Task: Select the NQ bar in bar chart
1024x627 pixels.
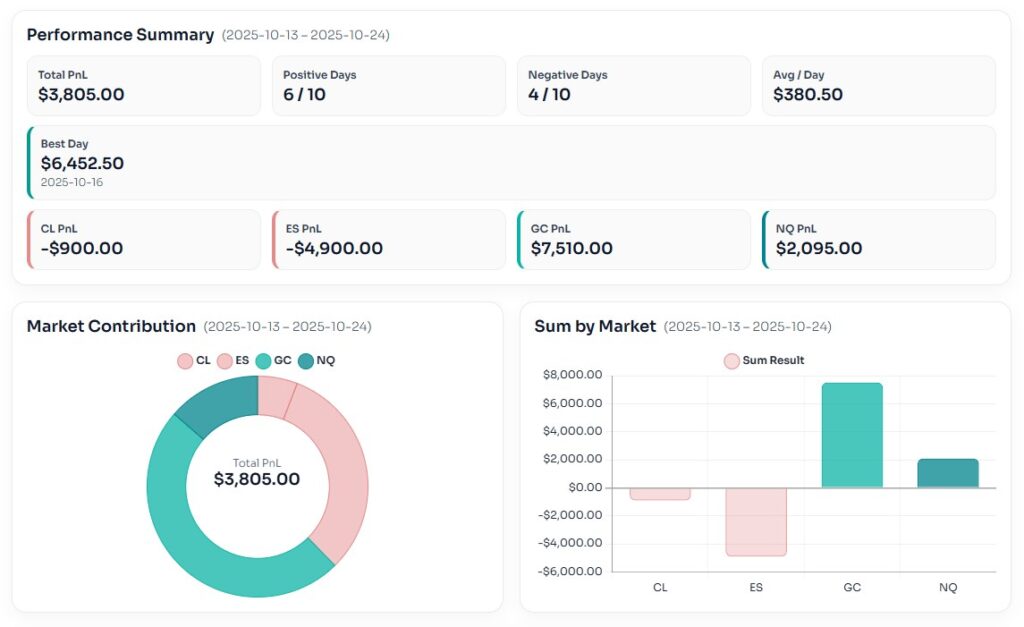Action: (x=948, y=473)
